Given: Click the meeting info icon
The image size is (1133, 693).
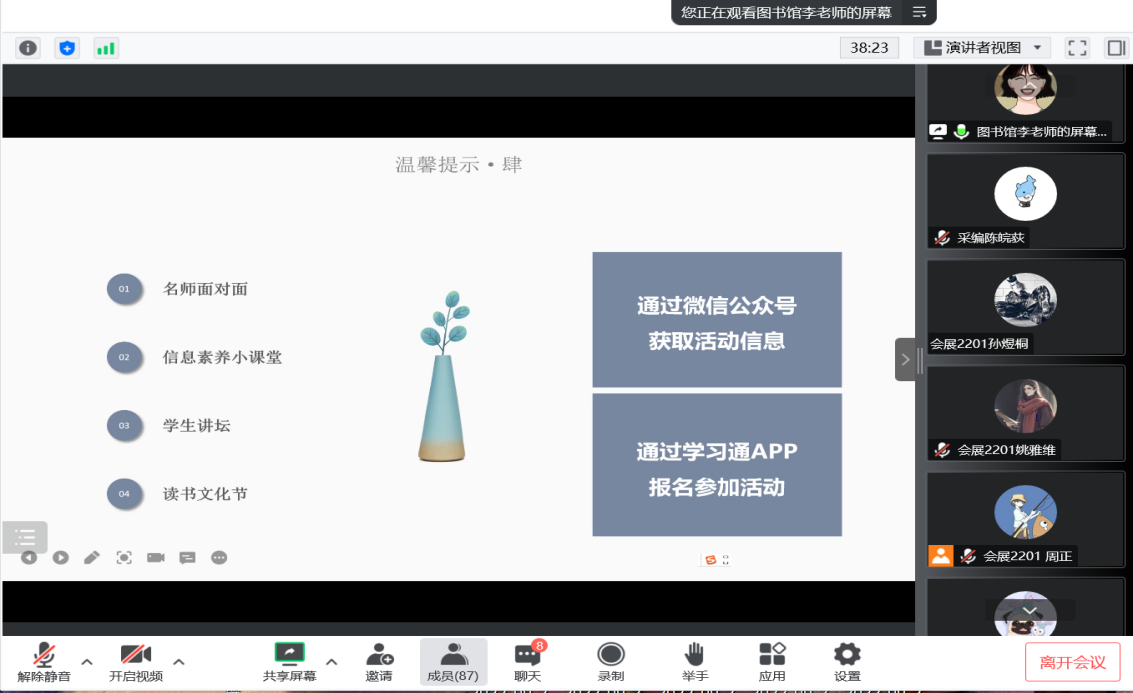Looking at the screenshot, I should [28, 48].
